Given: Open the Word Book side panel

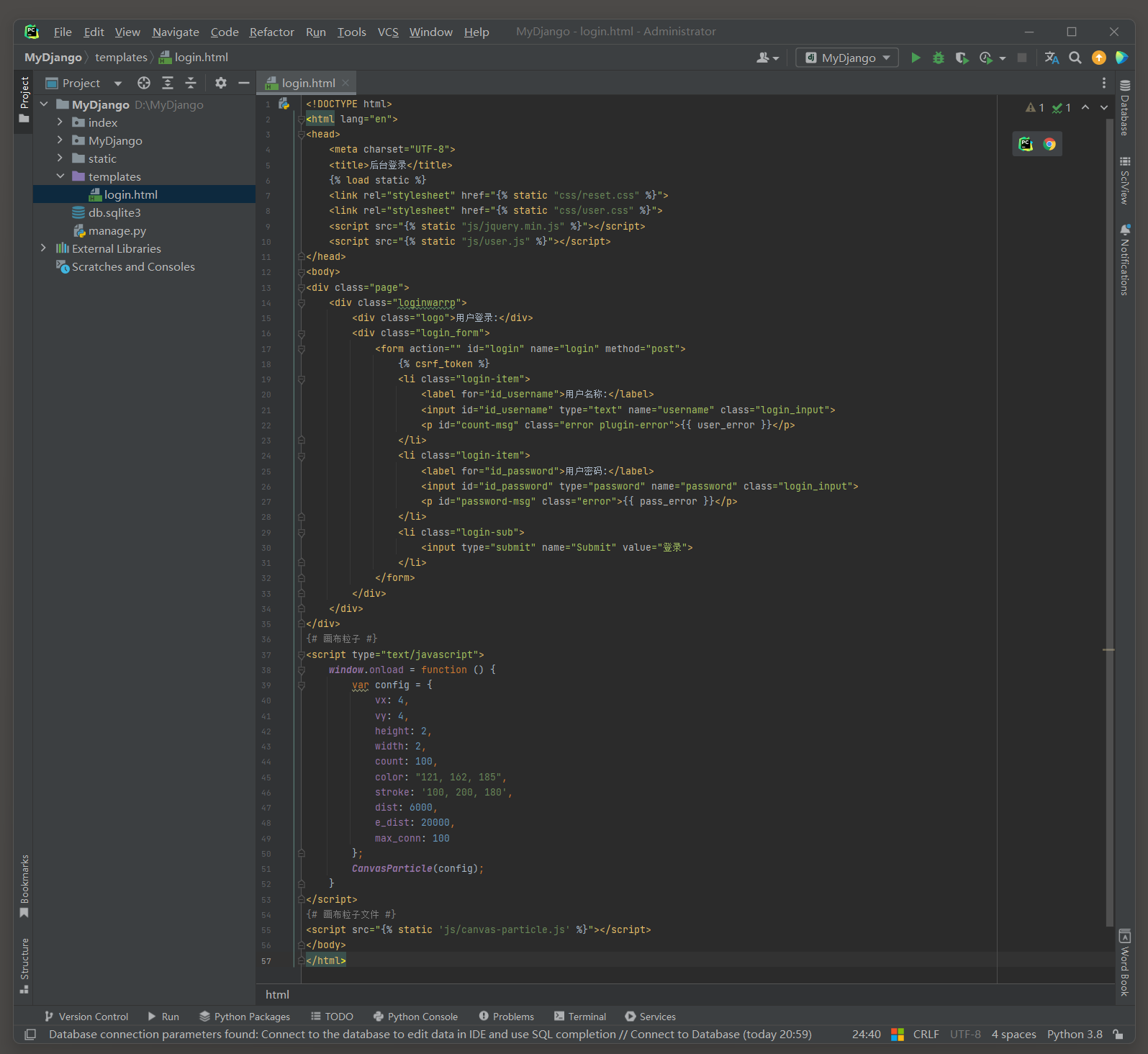Looking at the screenshot, I should coord(1125,963).
